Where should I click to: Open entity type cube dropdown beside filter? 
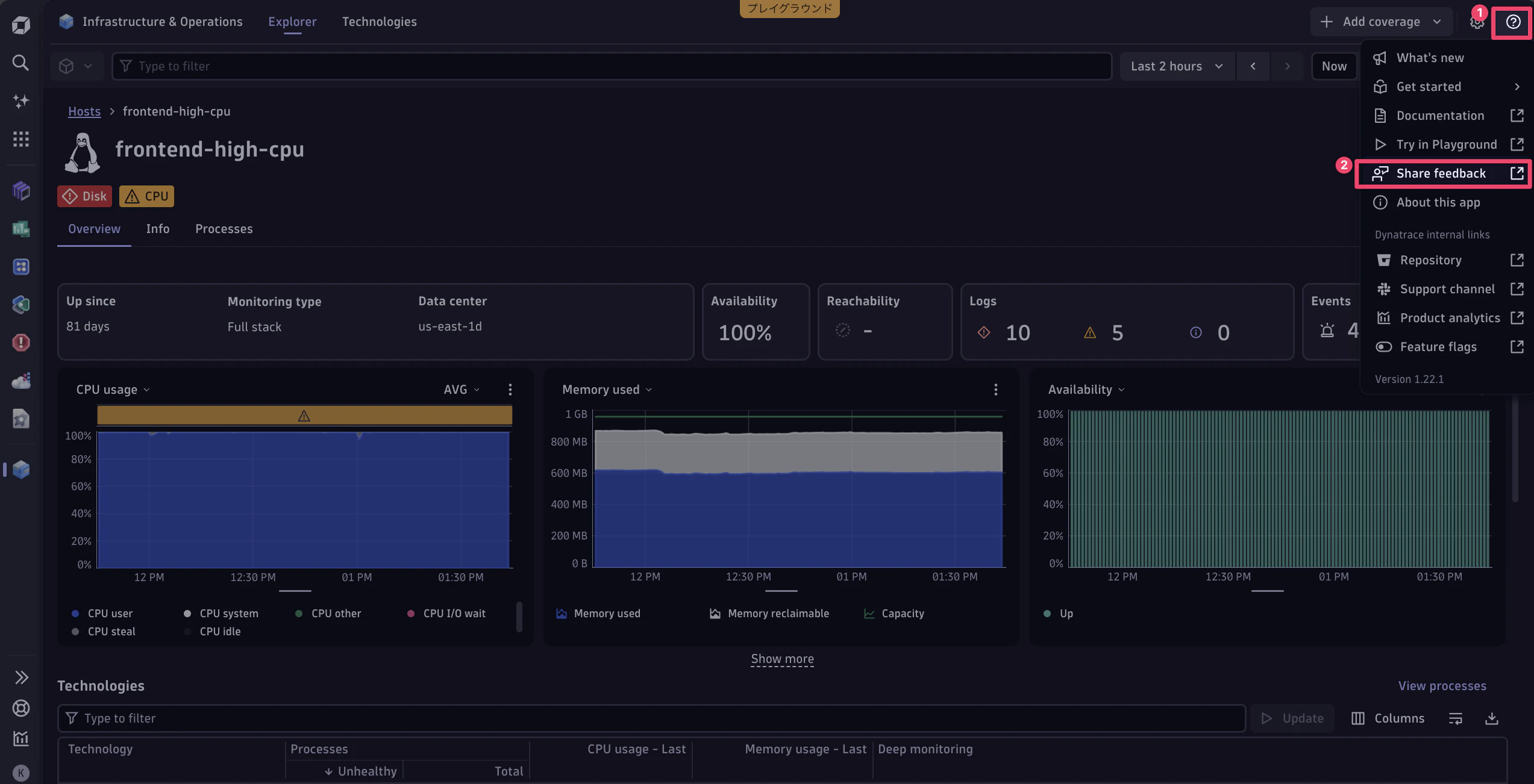pos(76,66)
